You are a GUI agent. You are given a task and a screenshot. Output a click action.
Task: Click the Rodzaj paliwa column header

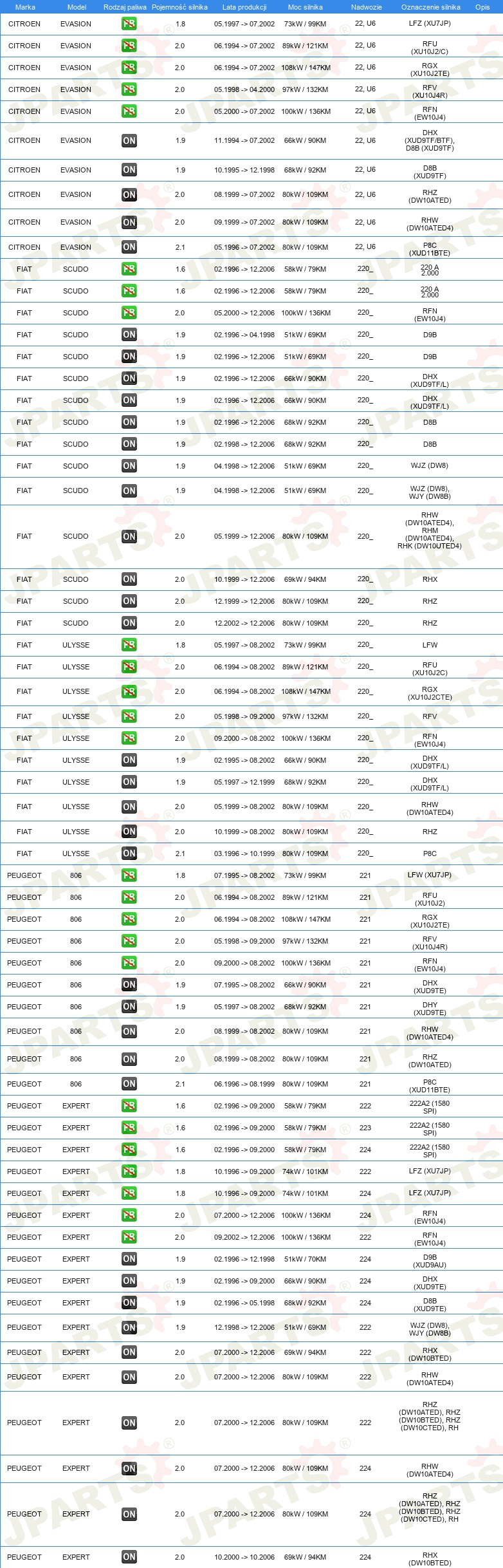click(125, 7)
